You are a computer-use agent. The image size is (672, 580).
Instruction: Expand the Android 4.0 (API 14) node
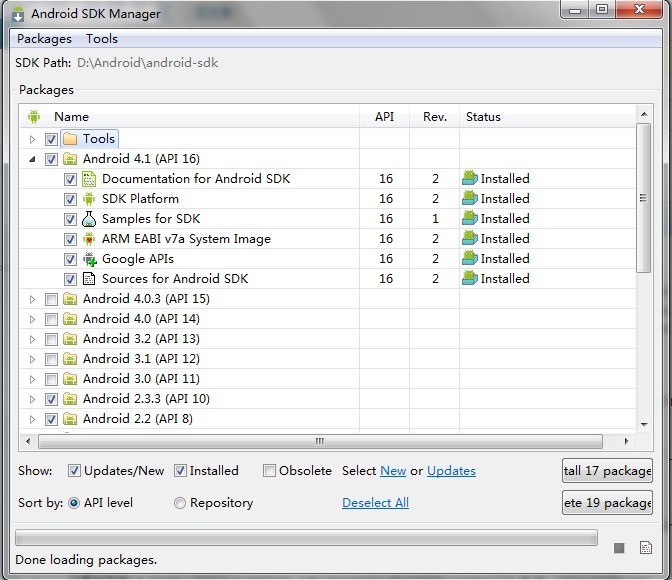(x=33, y=319)
